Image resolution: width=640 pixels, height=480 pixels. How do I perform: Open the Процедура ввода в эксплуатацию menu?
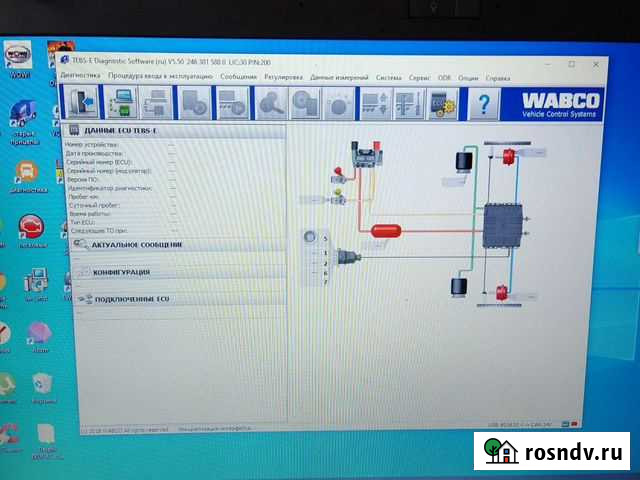pyautogui.click(x=160, y=76)
